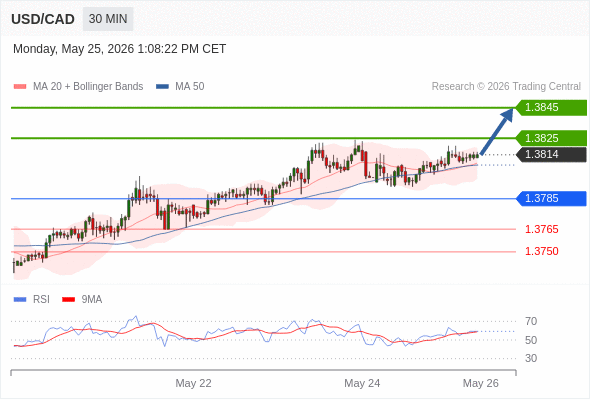Select the 1.3845 green resistance label
Image resolution: width=590 pixels, height=400 pixels.
[x=551, y=108]
